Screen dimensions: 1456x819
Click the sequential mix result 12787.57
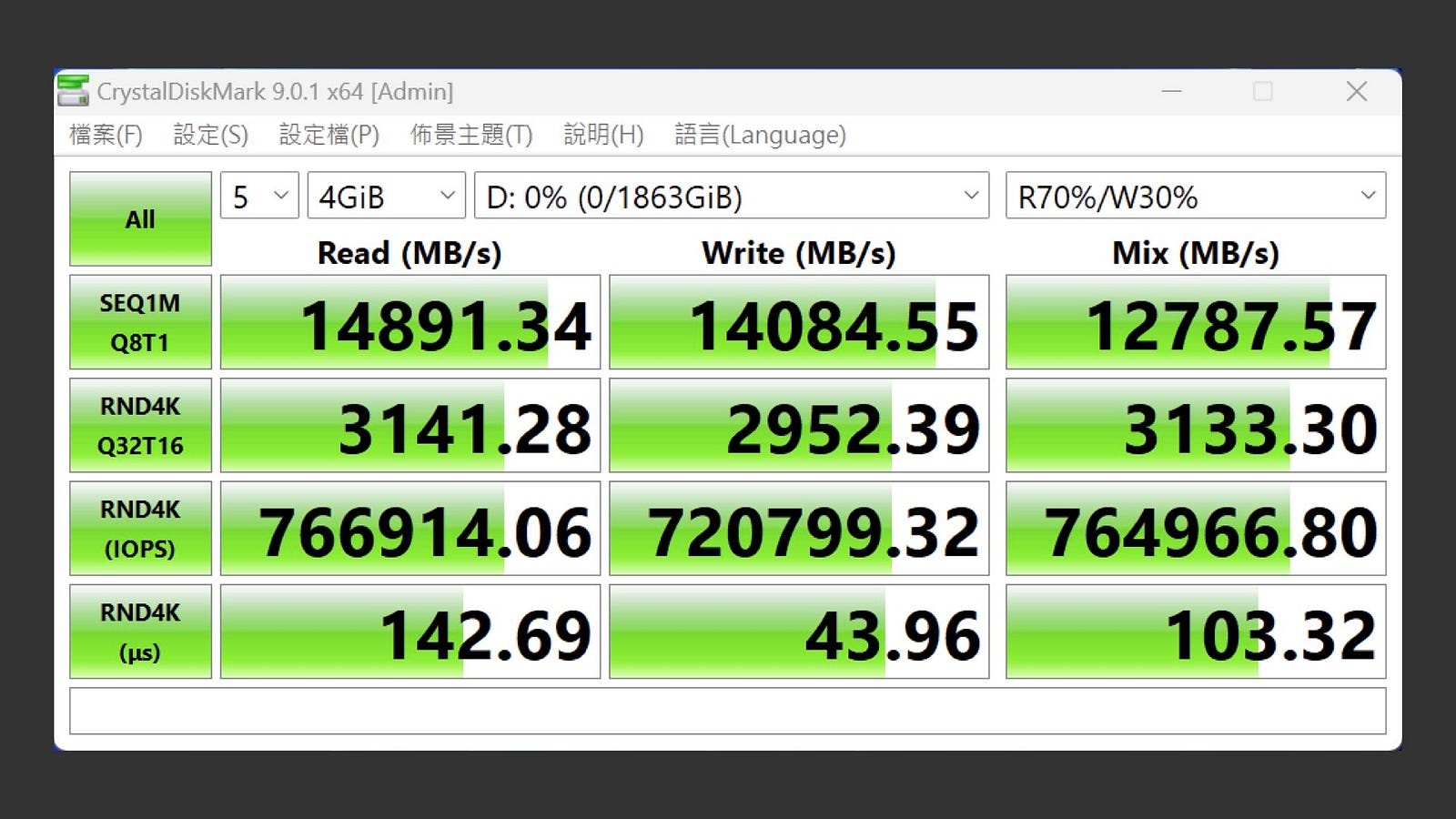1196,322
